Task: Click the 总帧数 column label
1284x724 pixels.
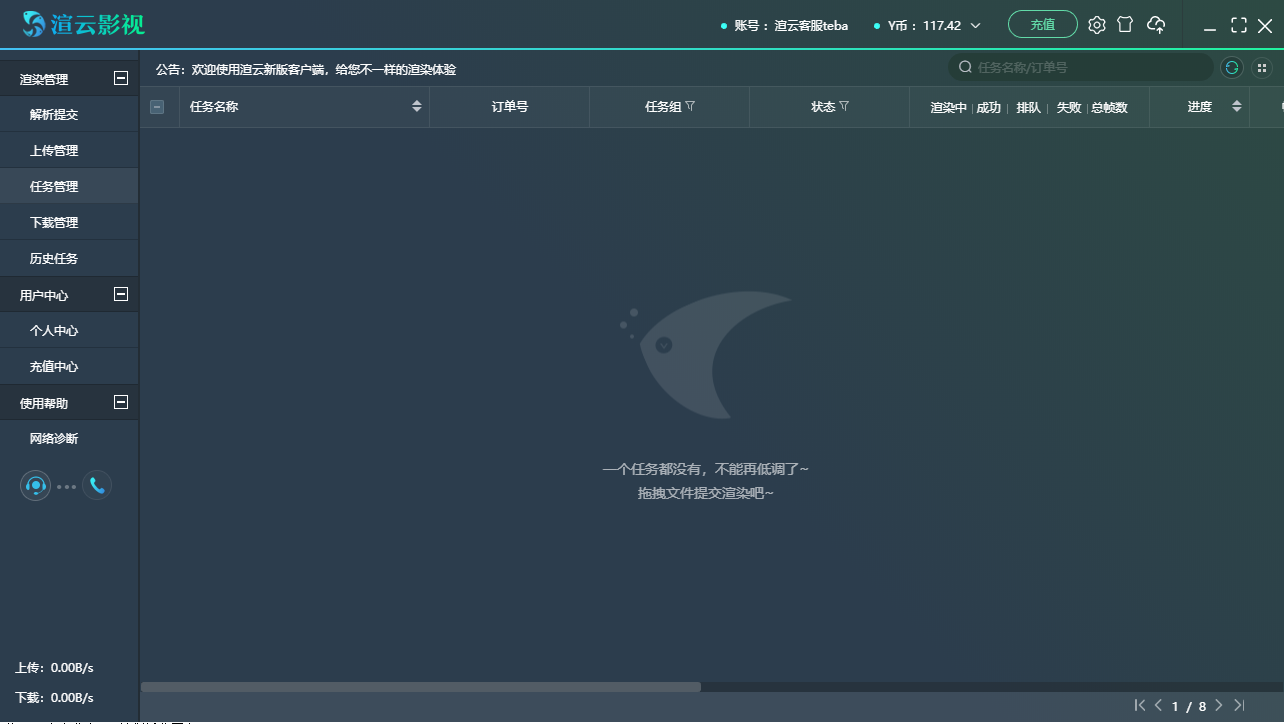Action: pos(1109,107)
